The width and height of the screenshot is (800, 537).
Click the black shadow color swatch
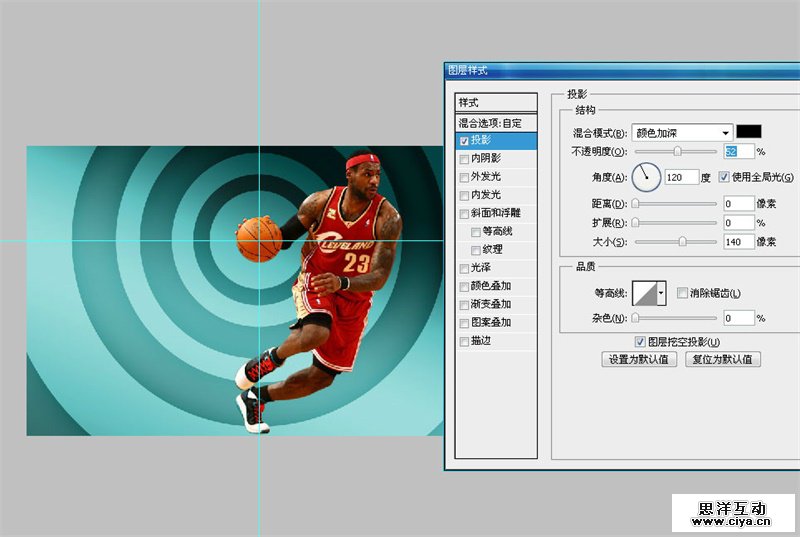pyautogui.click(x=749, y=132)
